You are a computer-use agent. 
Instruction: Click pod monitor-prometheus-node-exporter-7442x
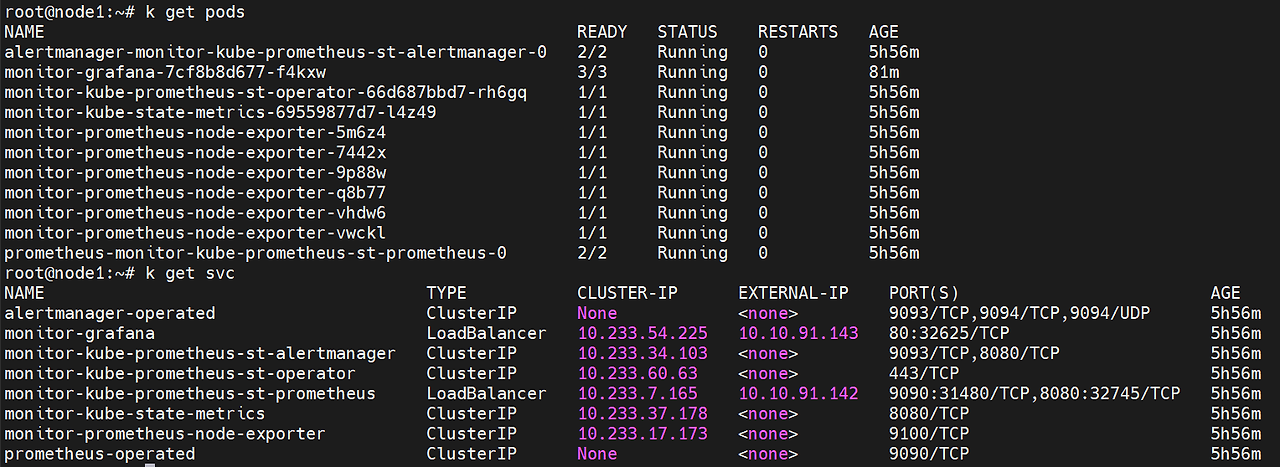(195, 152)
